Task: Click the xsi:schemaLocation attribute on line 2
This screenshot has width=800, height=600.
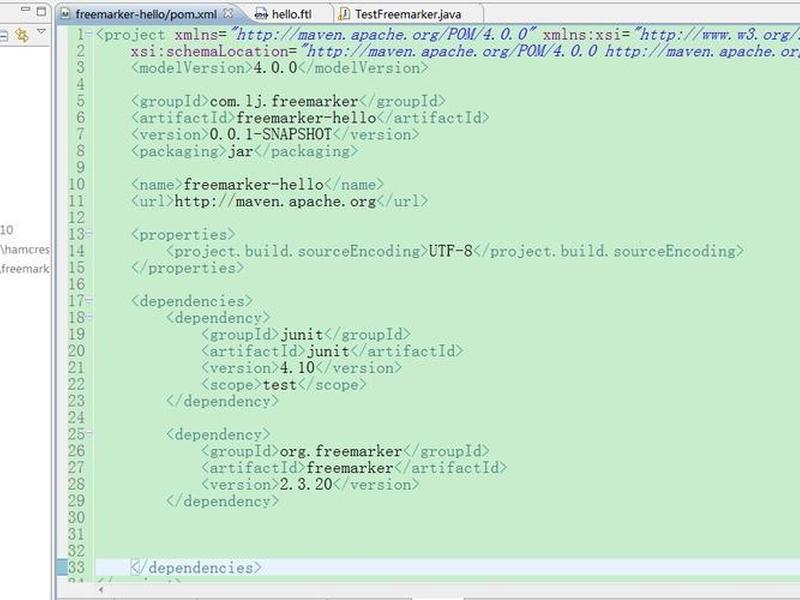Action: (210, 52)
